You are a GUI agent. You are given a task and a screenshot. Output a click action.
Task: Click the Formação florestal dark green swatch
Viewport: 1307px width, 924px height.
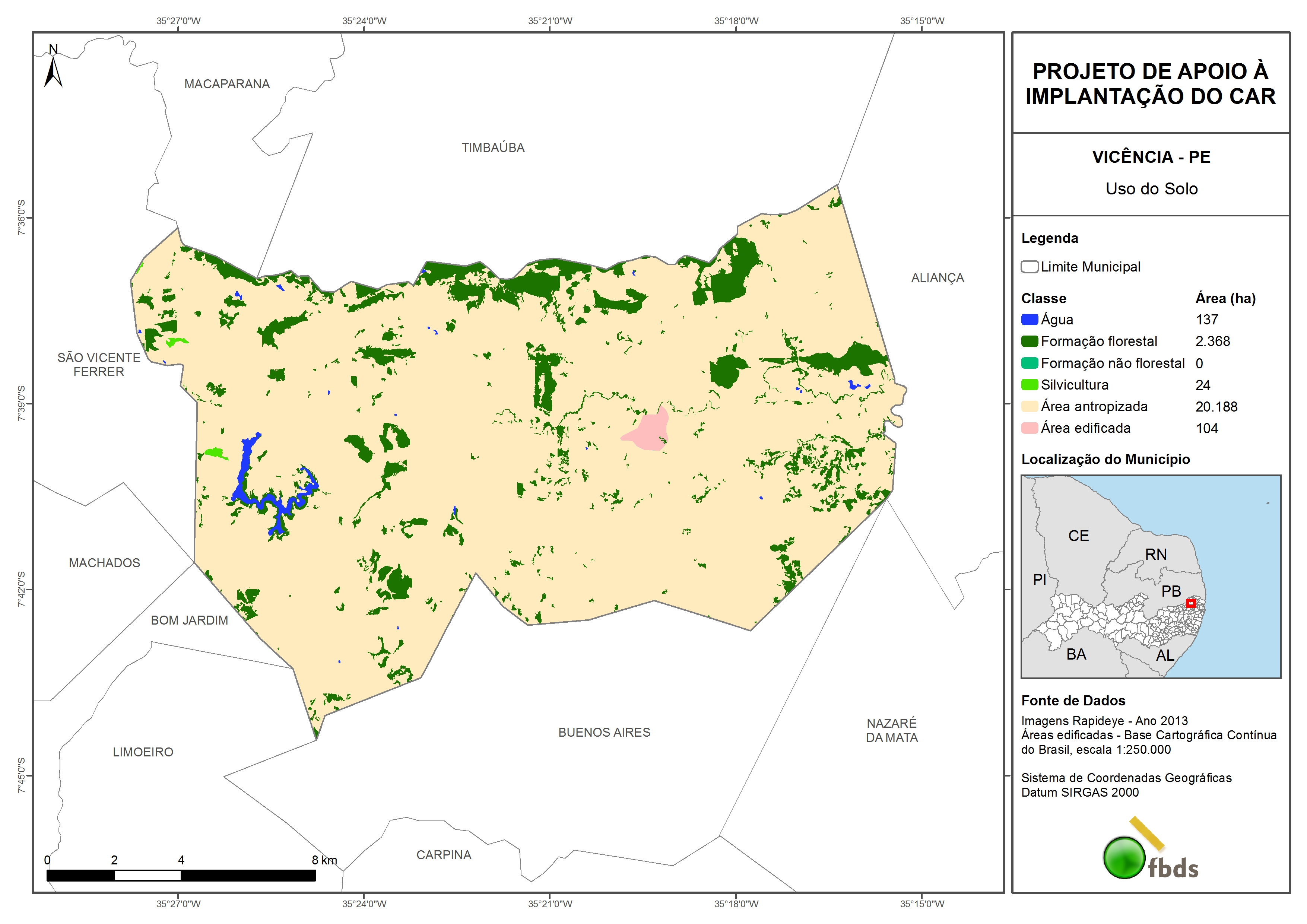[1029, 341]
